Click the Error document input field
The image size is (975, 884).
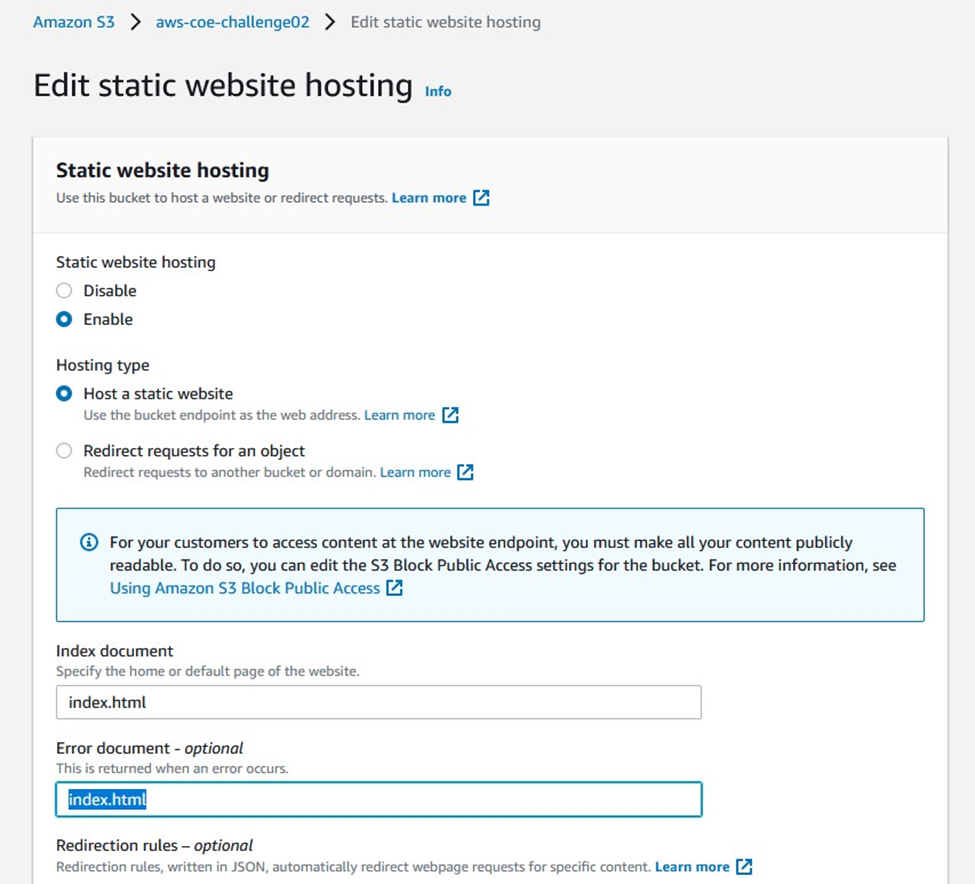[x=379, y=799]
